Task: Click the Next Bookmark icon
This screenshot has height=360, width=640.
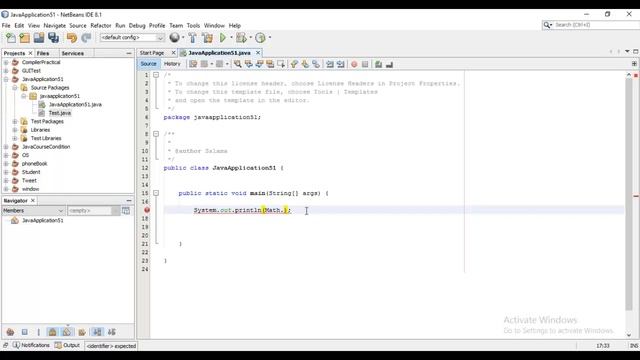Action: coord(305,64)
